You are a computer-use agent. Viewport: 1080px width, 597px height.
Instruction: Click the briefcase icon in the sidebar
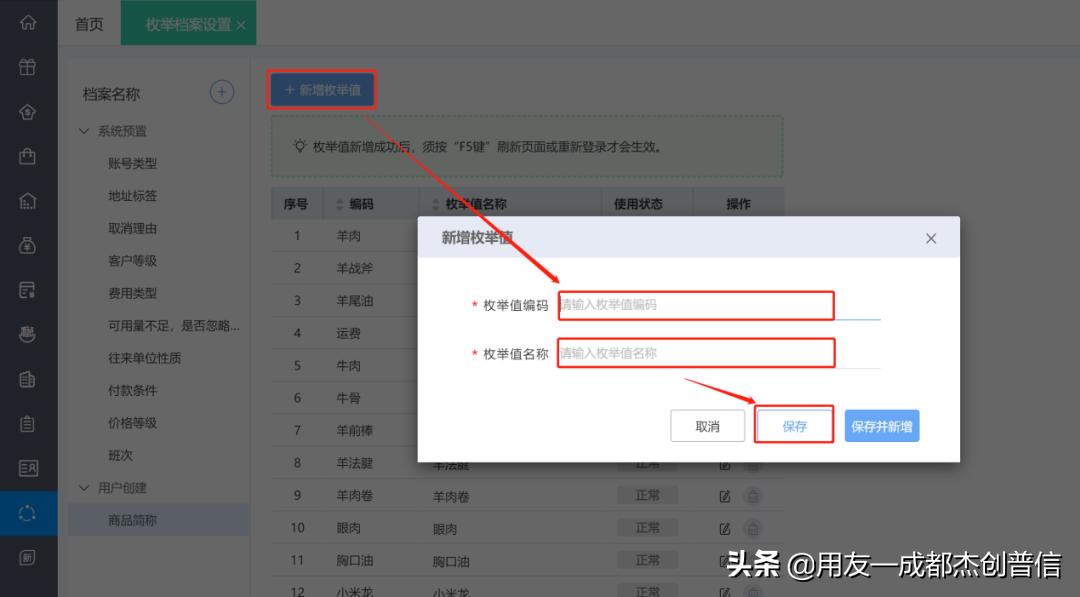(x=28, y=157)
